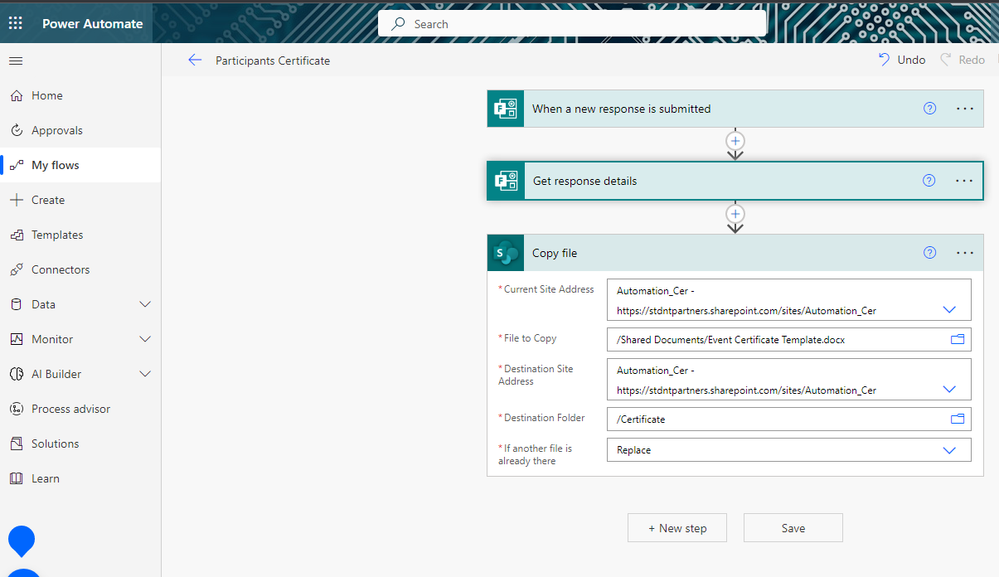Expand the Get response details card
The width and height of the screenshot is (999, 577).
735,181
